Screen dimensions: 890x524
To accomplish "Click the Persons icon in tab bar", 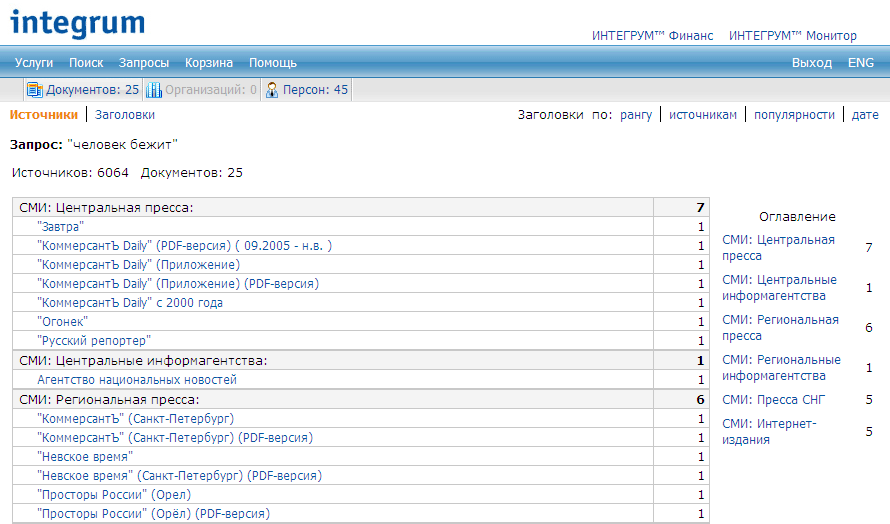I will (x=271, y=90).
